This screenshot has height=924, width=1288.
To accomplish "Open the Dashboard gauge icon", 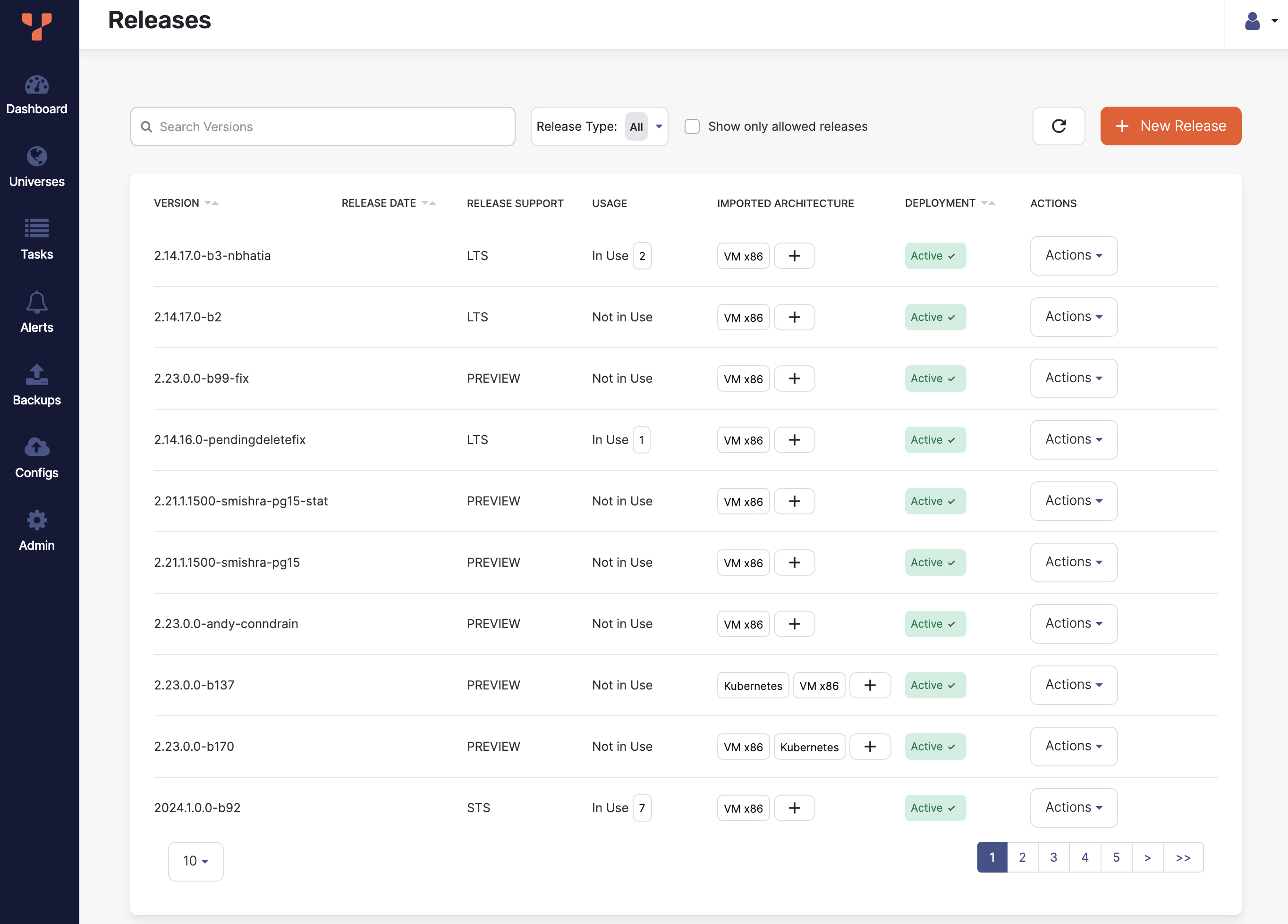I will 37,86.
